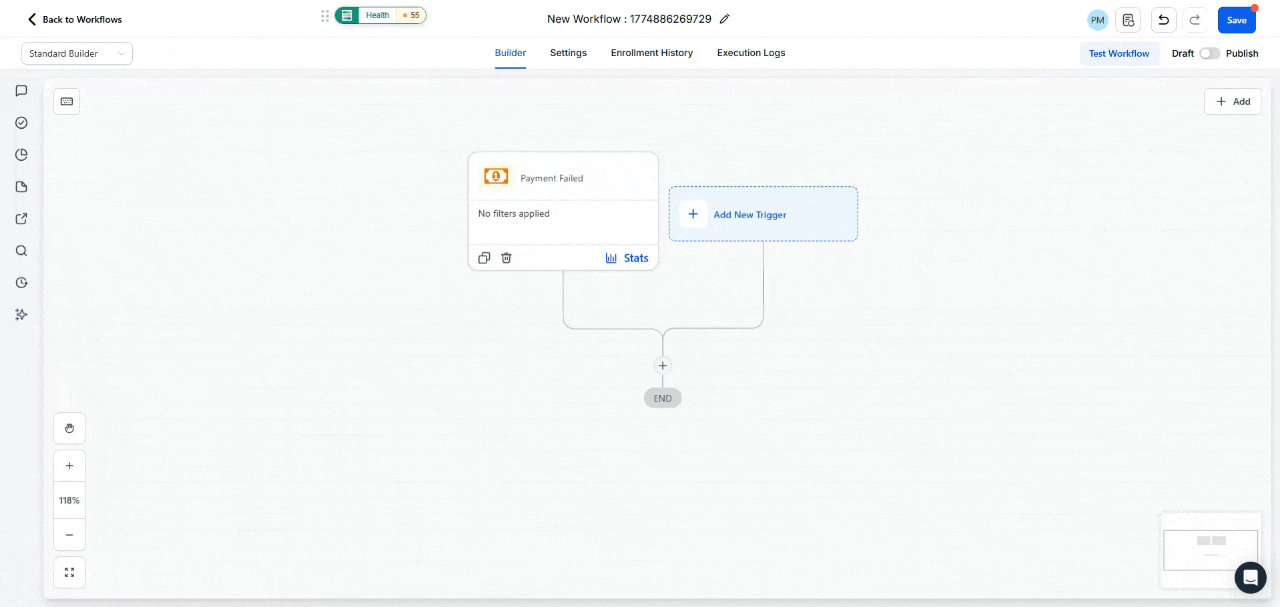Click the No filters applied text
This screenshot has height=607, width=1280.
click(x=514, y=214)
